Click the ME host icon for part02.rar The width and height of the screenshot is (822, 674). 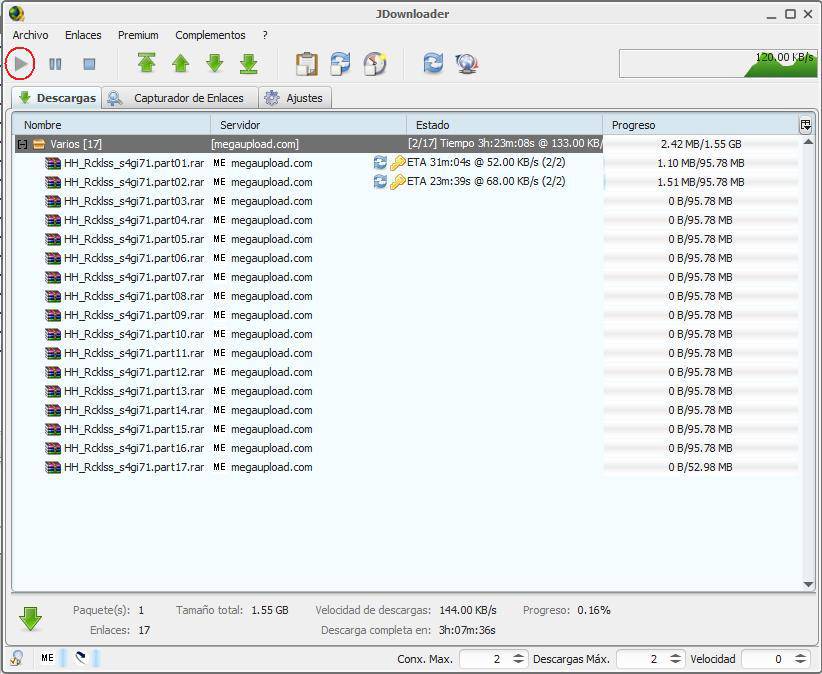pyautogui.click(x=219, y=182)
